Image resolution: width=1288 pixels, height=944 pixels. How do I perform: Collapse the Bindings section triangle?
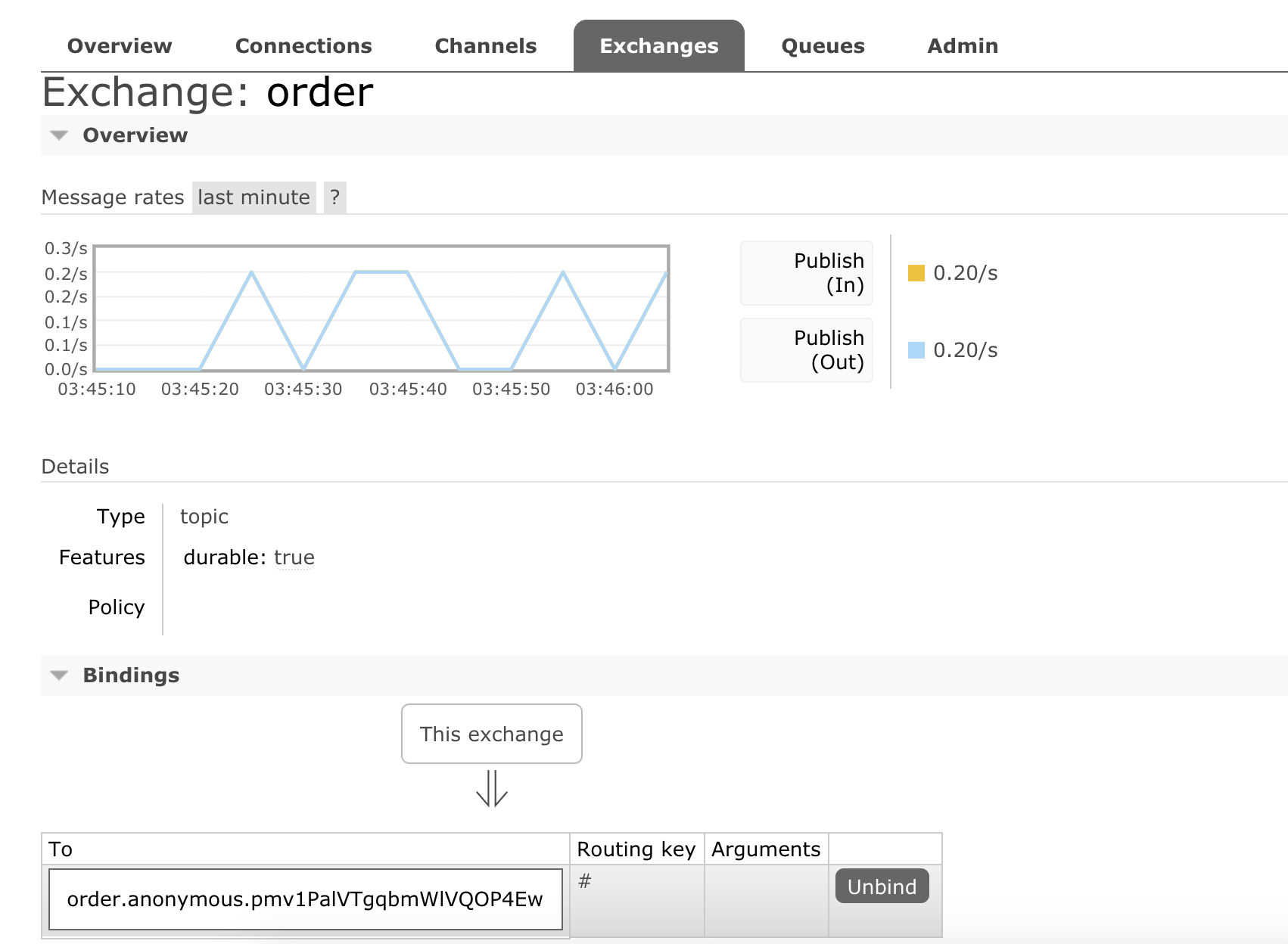[x=59, y=675]
